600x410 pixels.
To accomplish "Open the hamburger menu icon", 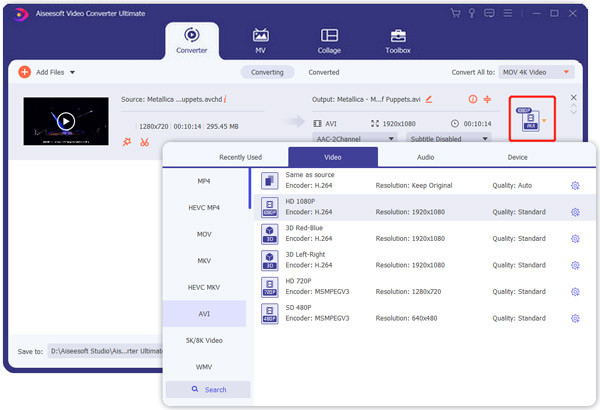I will pos(508,13).
